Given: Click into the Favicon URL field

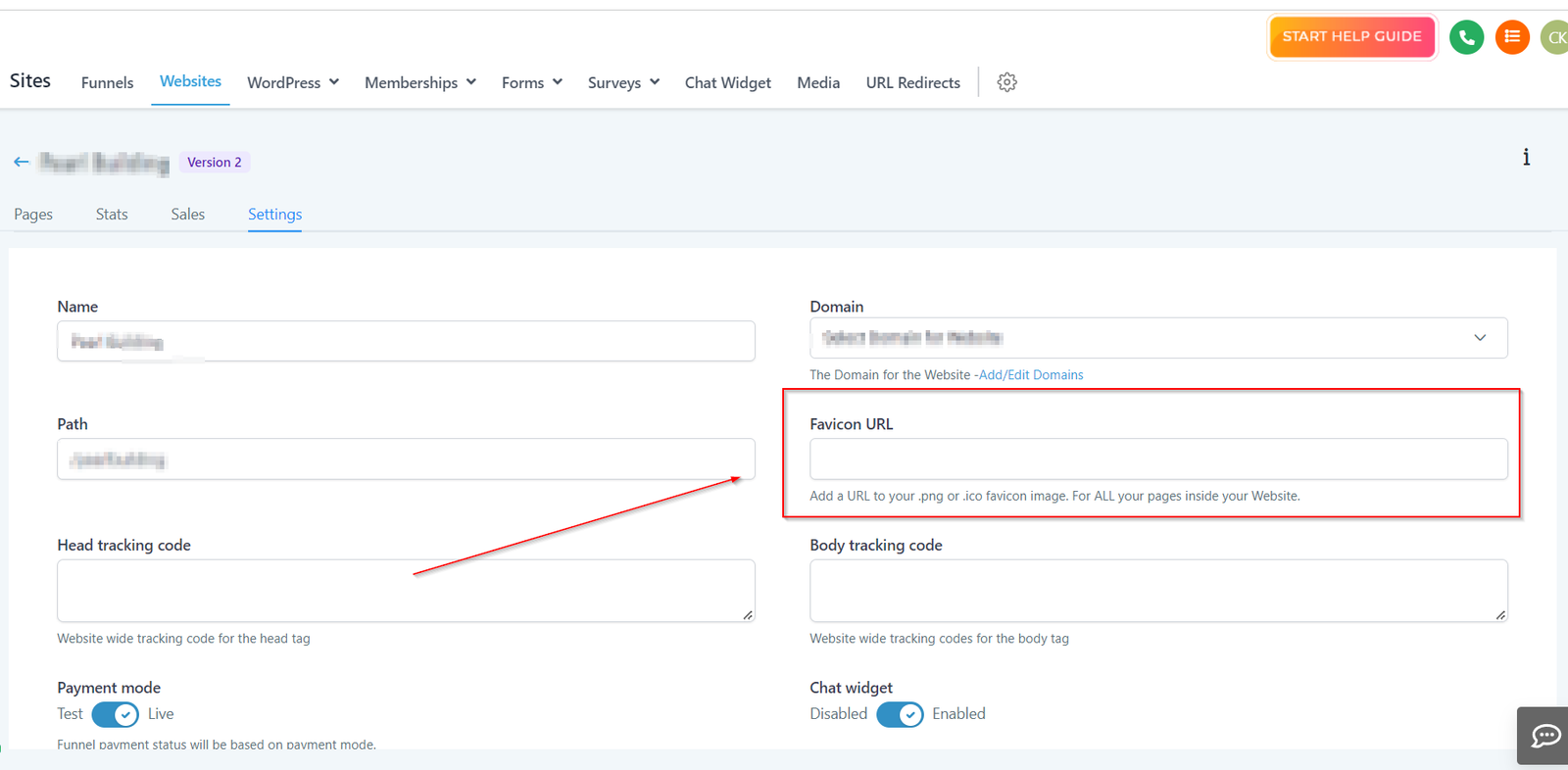Looking at the screenshot, I should pyautogui.click(x=1157, y=459).
